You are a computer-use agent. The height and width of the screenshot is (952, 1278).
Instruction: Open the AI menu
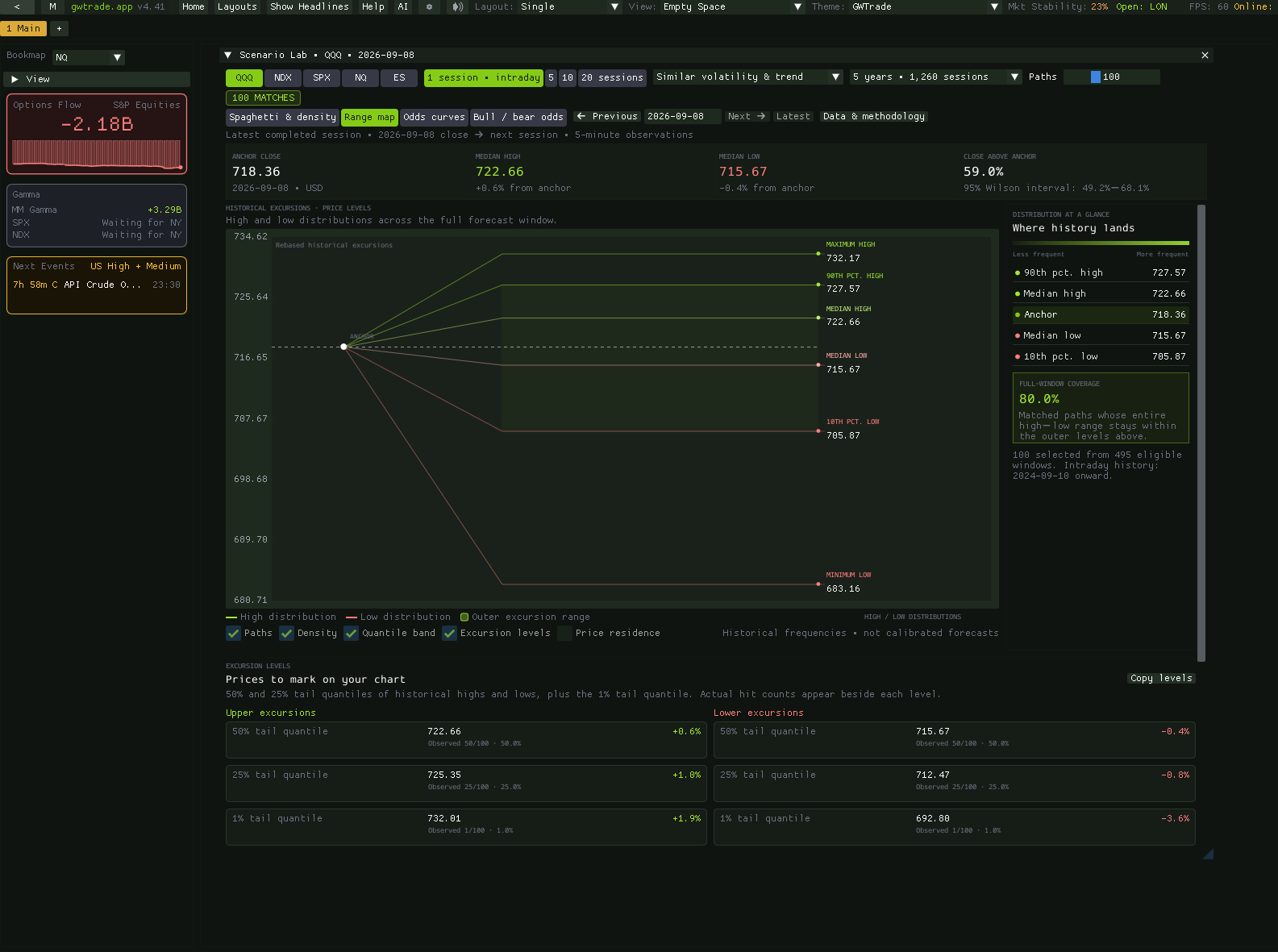pos(403,6)
